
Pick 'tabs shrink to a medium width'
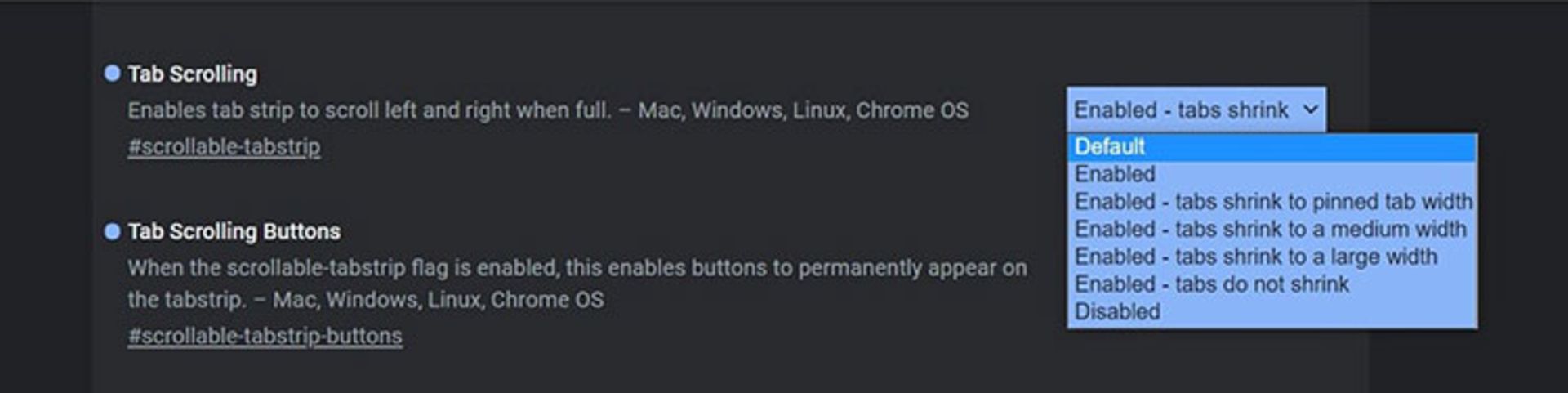(x=1272, y=230)
